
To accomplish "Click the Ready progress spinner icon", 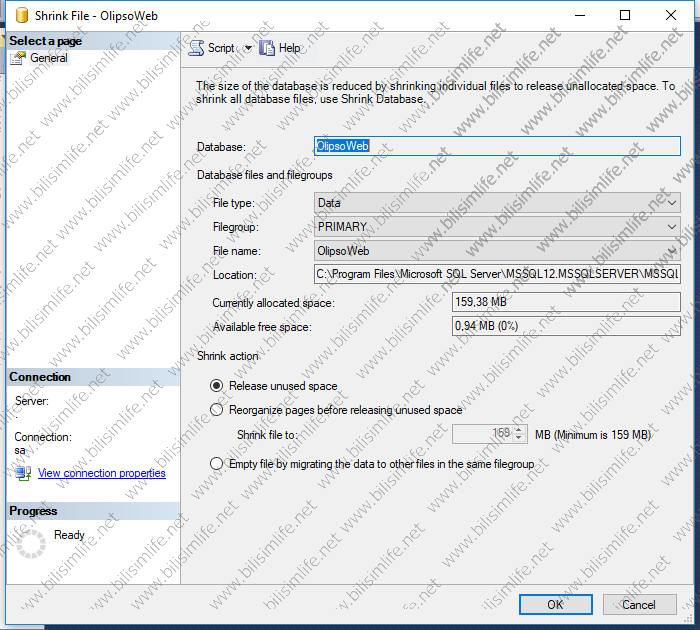I will tap(31, 543).
